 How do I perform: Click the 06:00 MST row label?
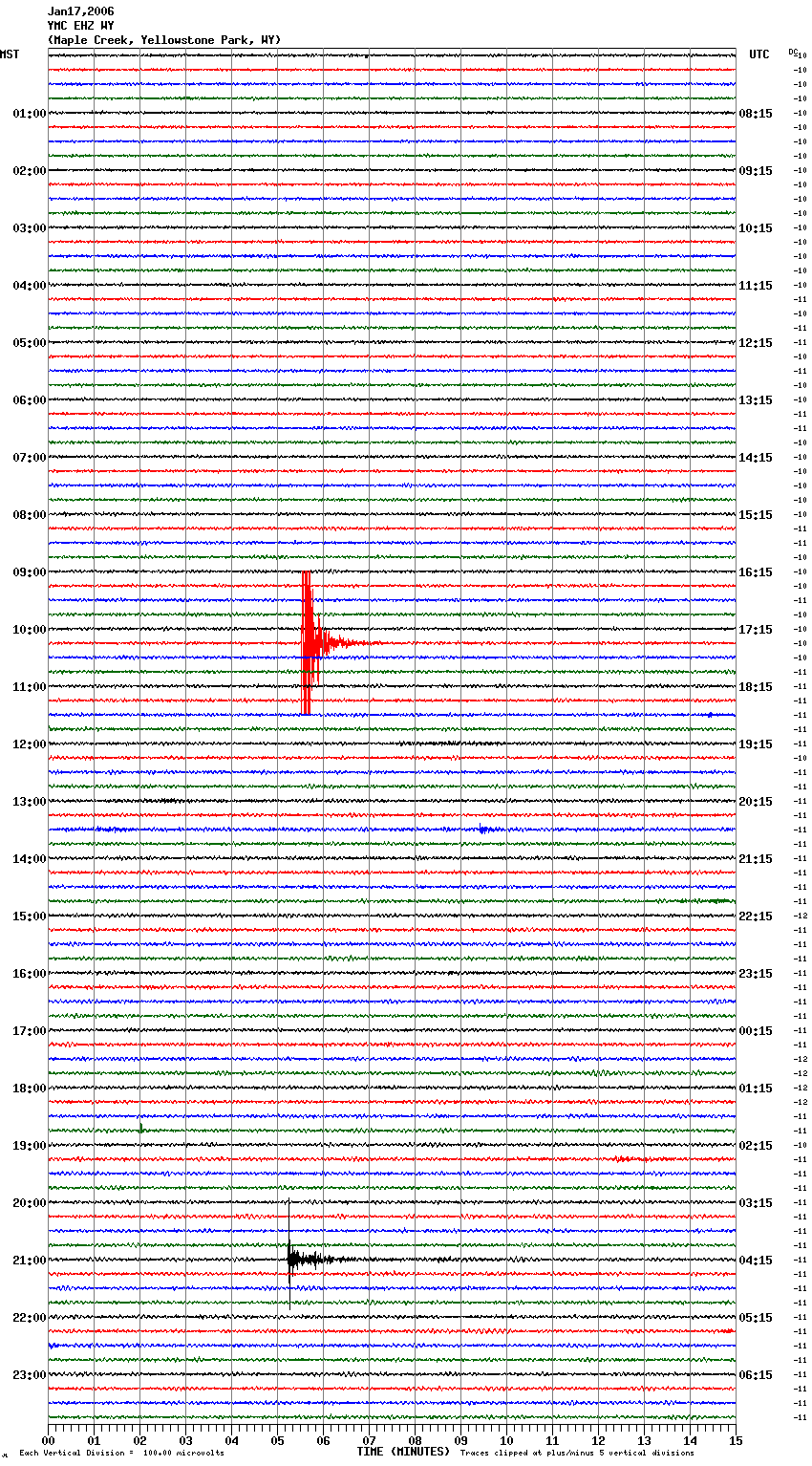point(29,400)
